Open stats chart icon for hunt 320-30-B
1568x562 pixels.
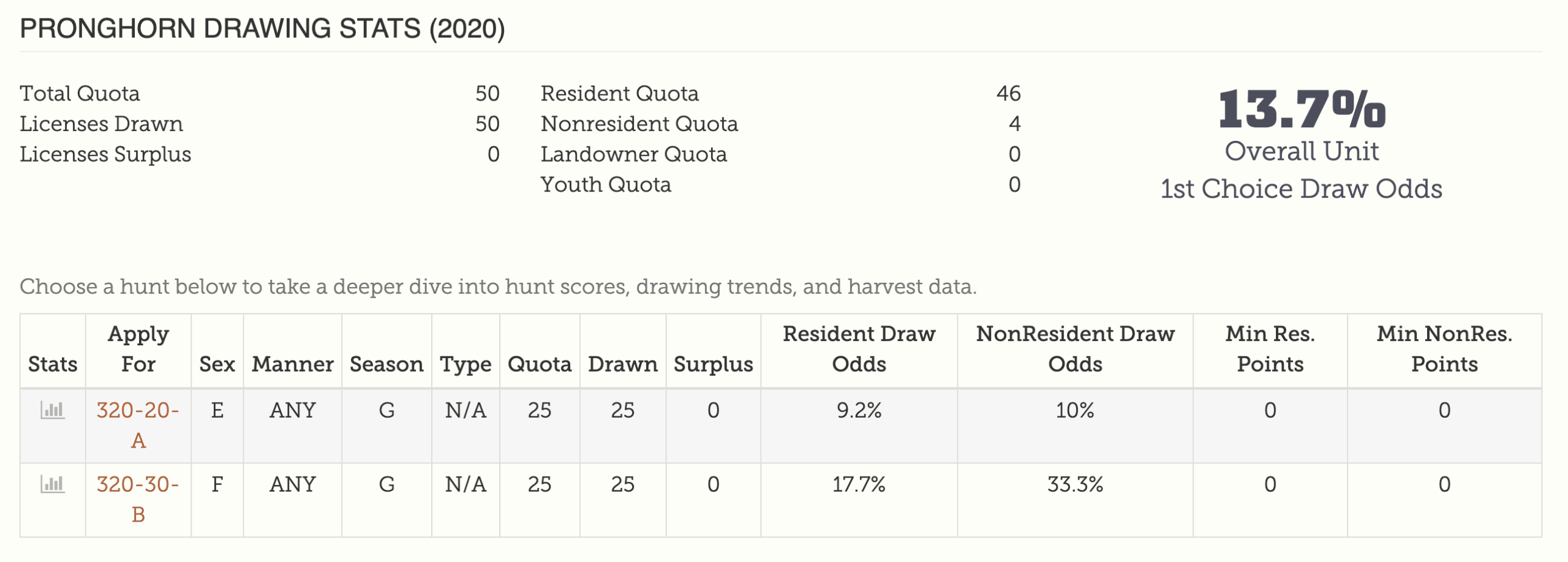(x=52, y=484)
